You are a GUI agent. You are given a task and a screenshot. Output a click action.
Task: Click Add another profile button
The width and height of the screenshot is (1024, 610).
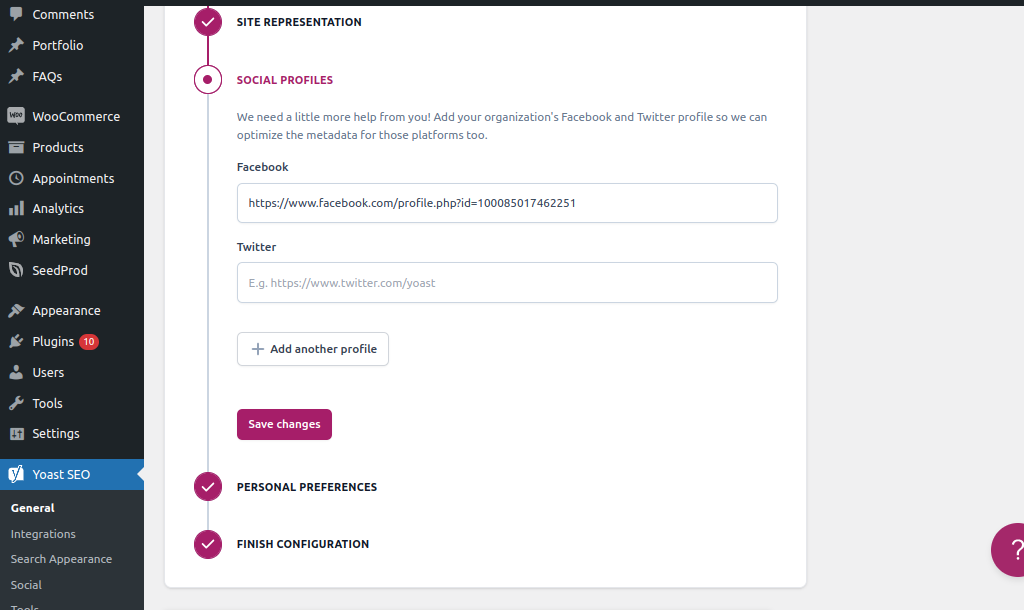point(313,349)
